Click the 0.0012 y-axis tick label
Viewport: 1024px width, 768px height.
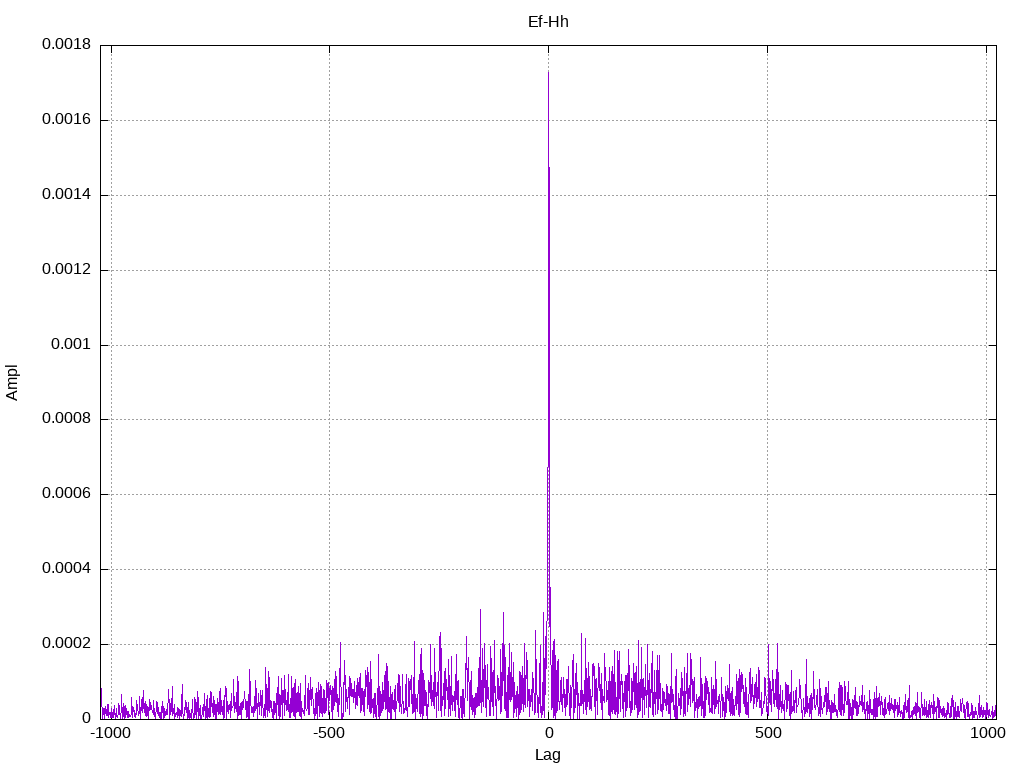[67, 269]
